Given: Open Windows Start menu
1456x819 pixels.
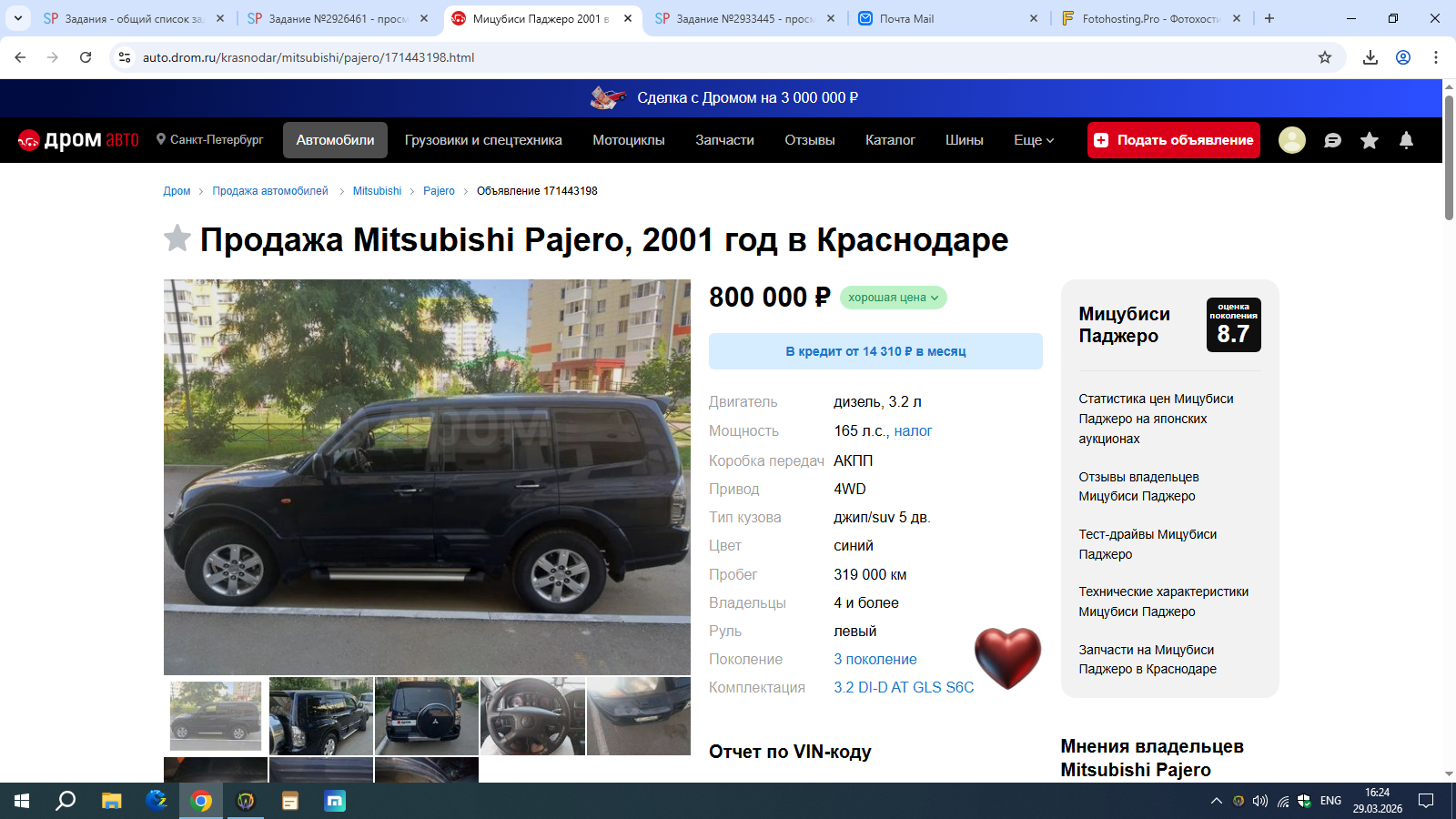Looking at the screenshot, I should pyautogui.click(x=22, y=801).
